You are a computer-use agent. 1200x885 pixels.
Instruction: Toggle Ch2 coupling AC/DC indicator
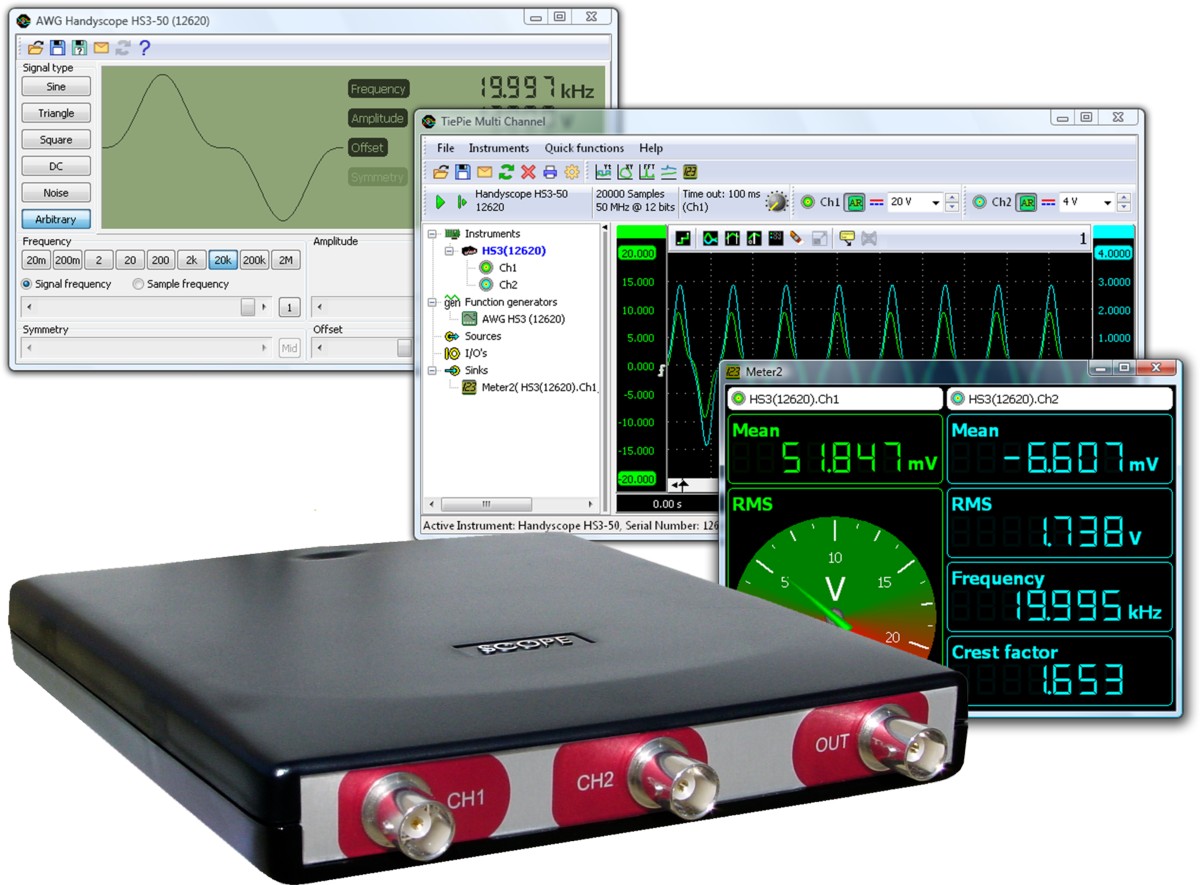pyautogui.click(x=1047, y=202)
